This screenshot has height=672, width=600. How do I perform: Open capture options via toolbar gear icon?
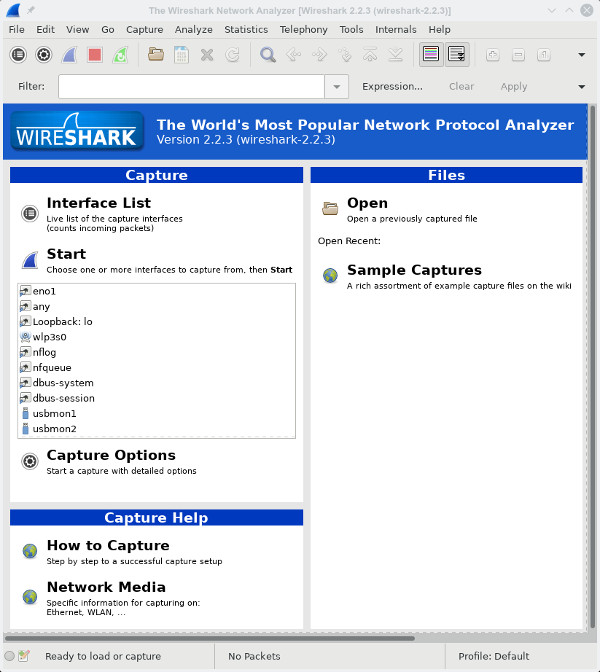[43, 55]
